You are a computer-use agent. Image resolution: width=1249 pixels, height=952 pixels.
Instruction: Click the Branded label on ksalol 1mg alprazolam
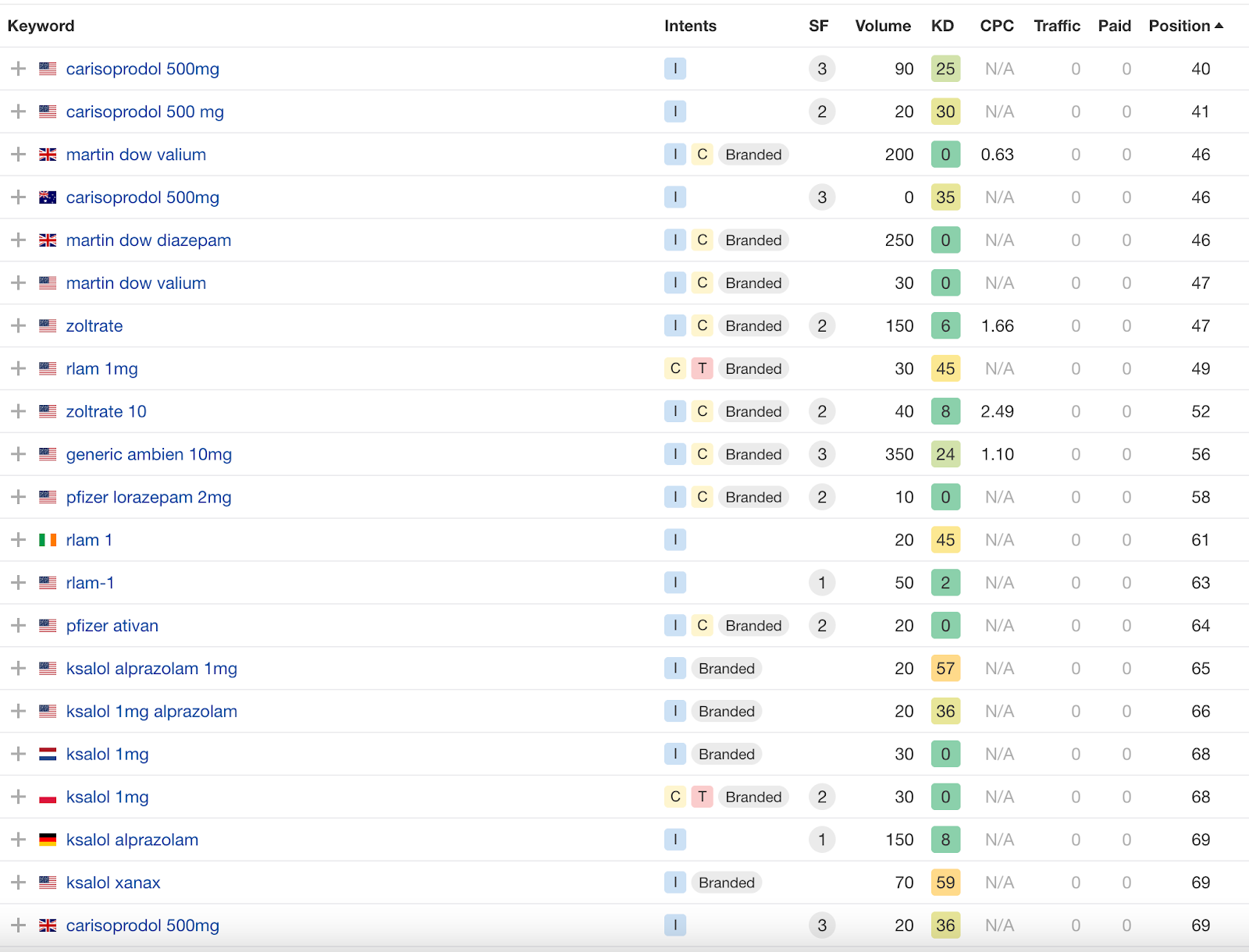pyautogui.click(x=726, y=711)
